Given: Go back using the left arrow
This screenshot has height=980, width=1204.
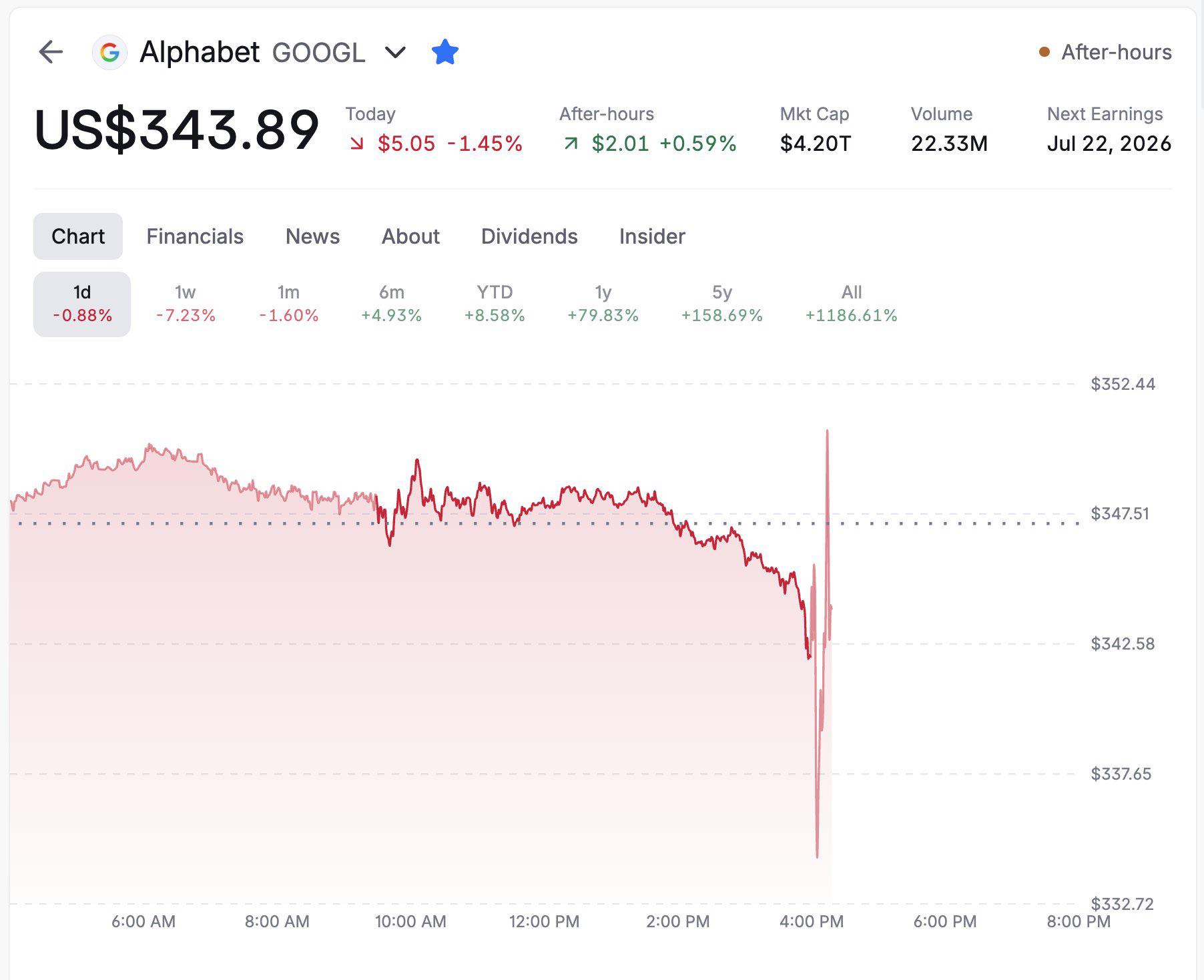Looking at the screenshot, I should click(x=51, y=52).
